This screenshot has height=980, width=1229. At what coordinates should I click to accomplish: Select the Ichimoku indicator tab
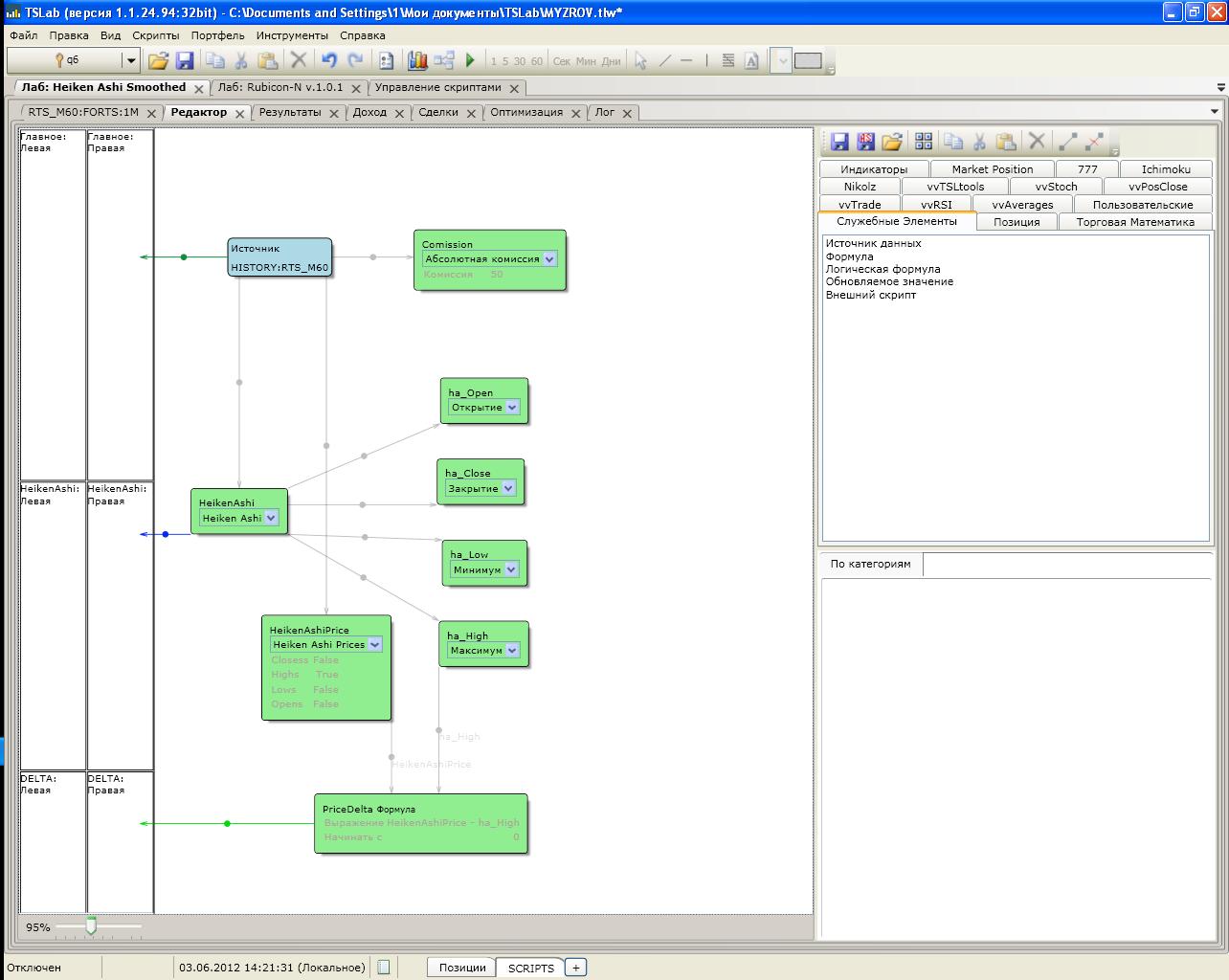pyautogui.click(x=1165, y=169)
